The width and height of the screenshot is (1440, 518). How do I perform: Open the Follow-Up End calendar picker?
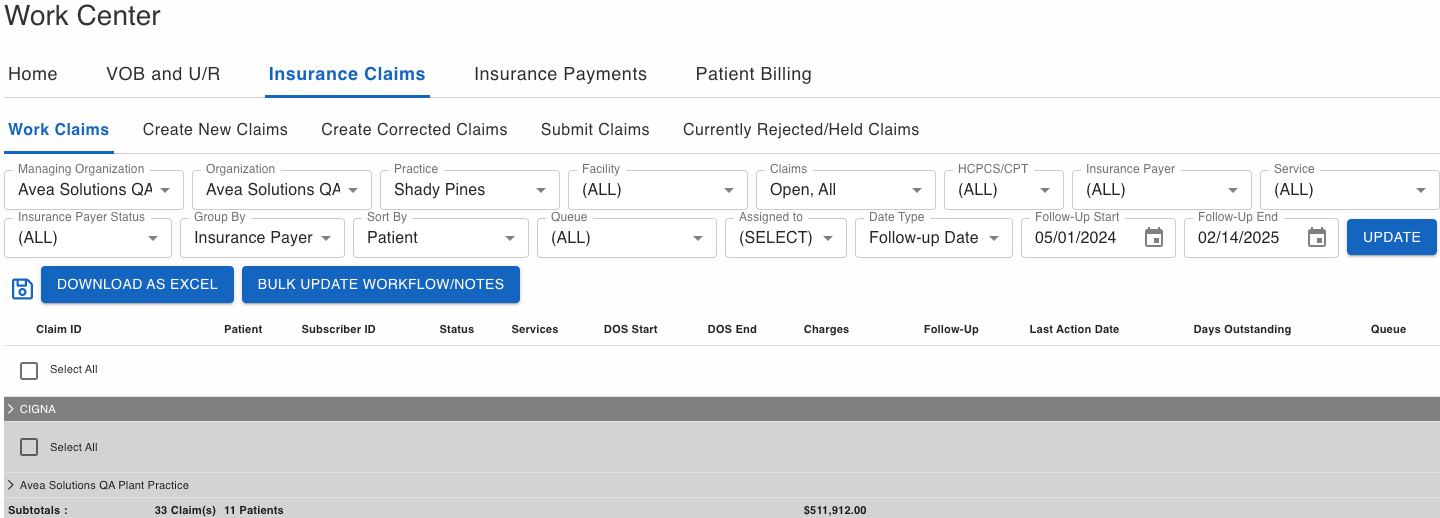[1317, 238]
